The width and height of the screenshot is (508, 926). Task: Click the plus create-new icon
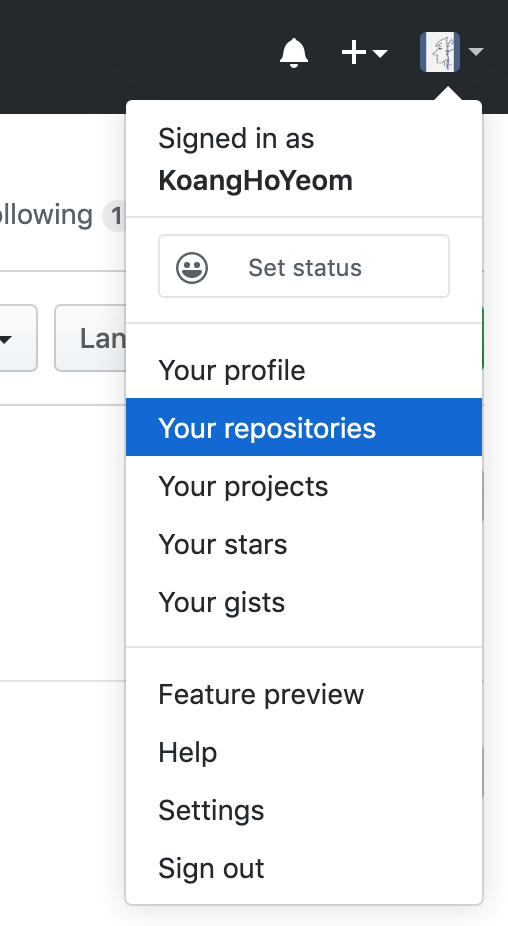354,53
